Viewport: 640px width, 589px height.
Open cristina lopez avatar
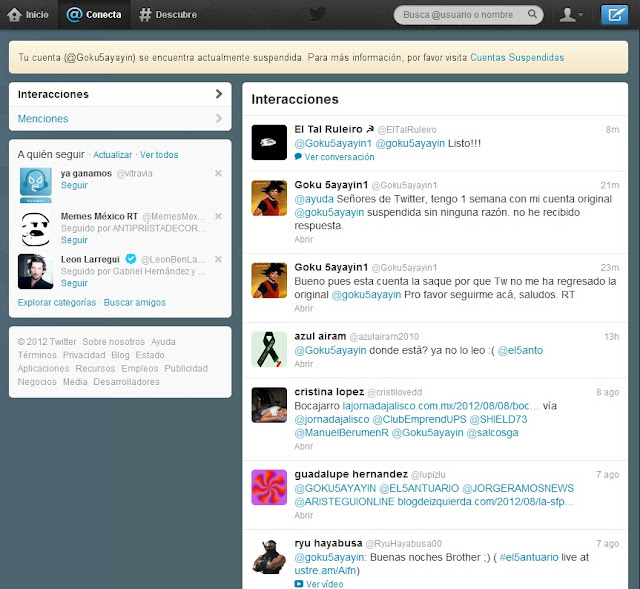click(269, 405)
